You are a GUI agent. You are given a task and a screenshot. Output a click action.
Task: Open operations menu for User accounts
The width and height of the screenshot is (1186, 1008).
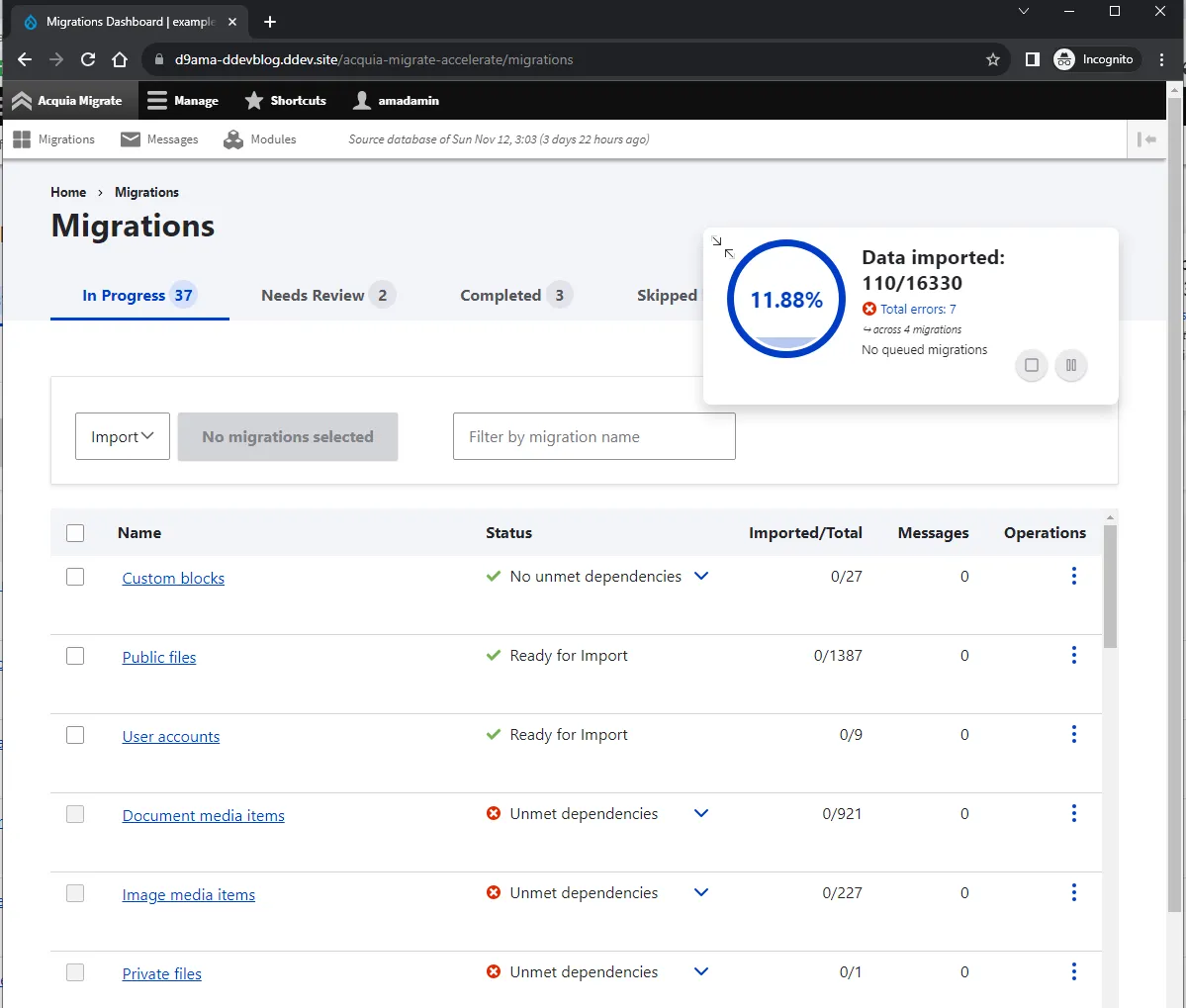(x=1073, y=734)
